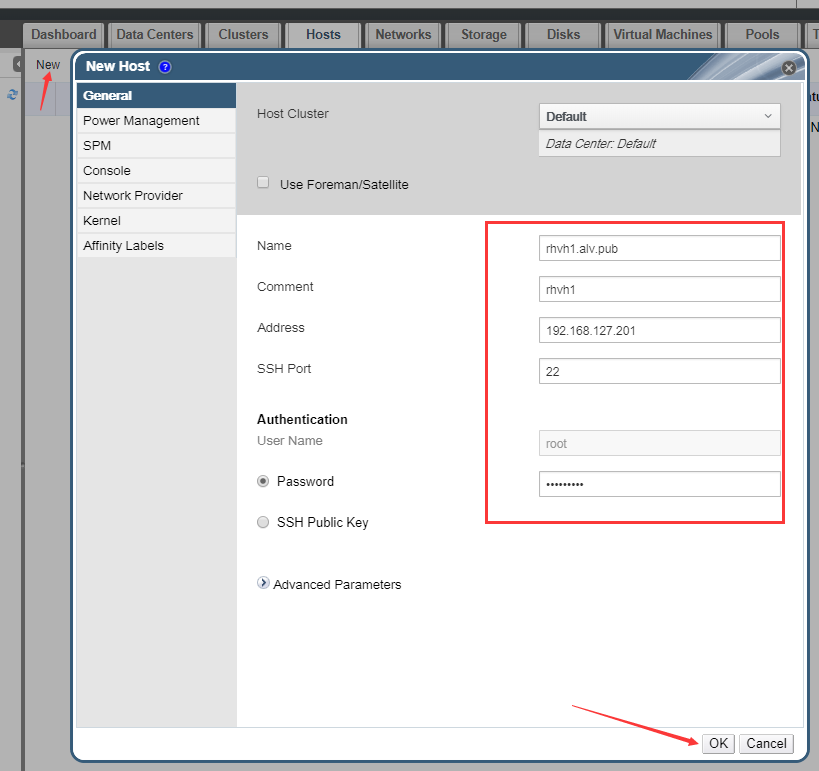
Task: Open Network Provider section
Action: [x=156, y=196]
